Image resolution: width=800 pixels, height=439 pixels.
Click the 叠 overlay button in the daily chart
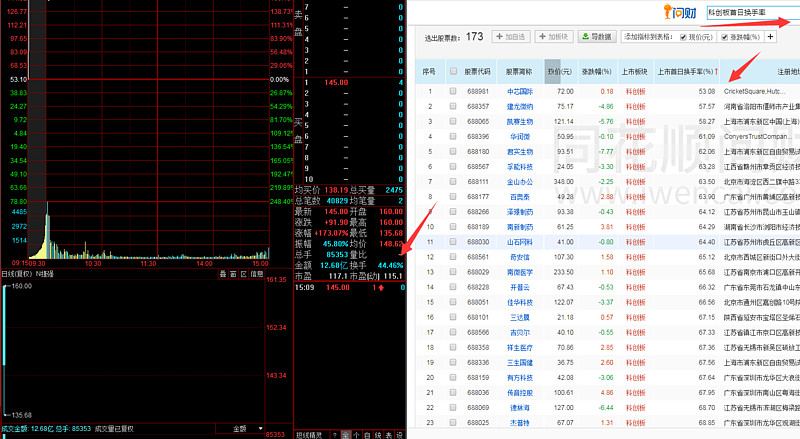click(223, 274)
